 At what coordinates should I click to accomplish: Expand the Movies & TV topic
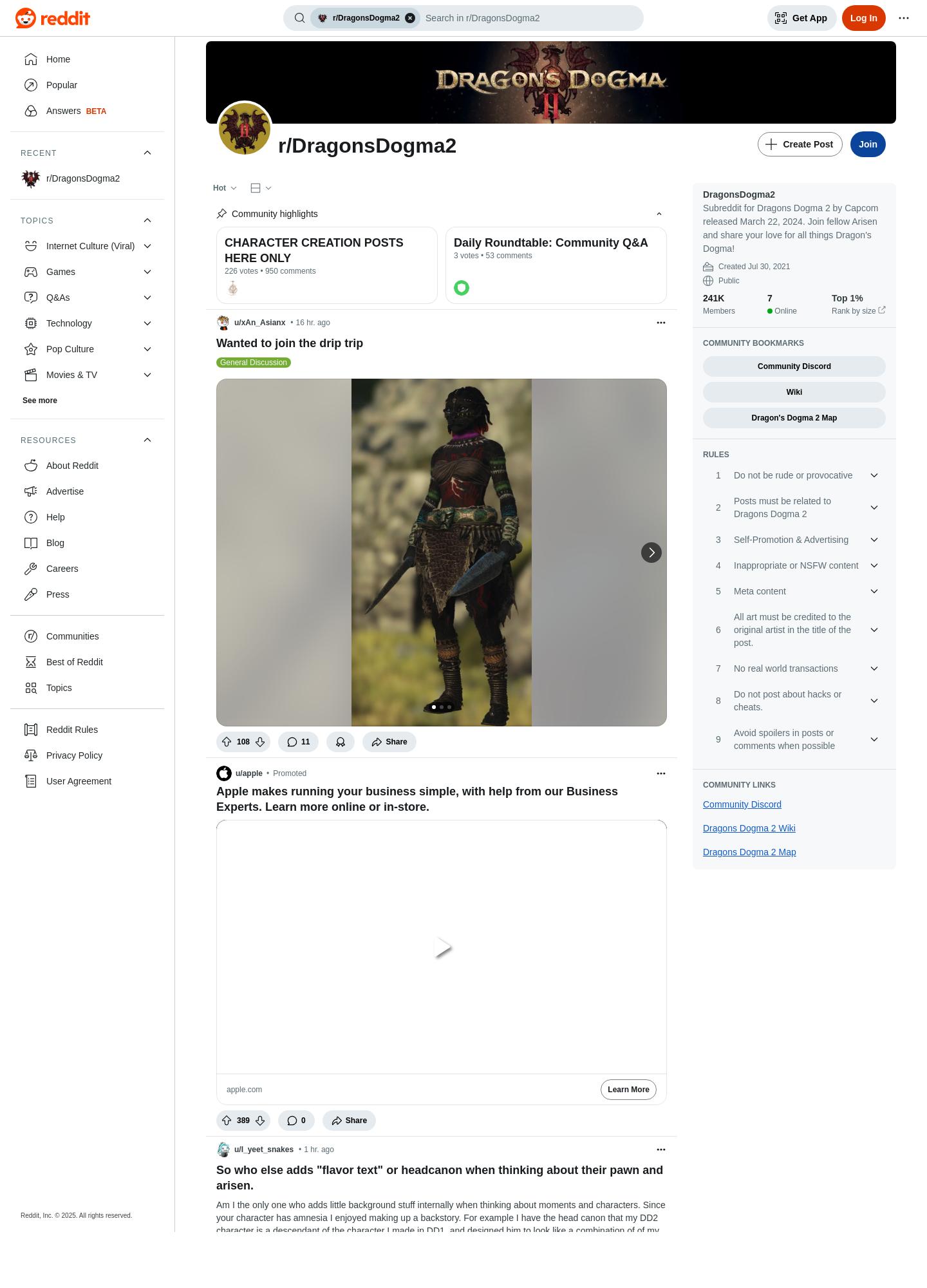tap(147, 375)
